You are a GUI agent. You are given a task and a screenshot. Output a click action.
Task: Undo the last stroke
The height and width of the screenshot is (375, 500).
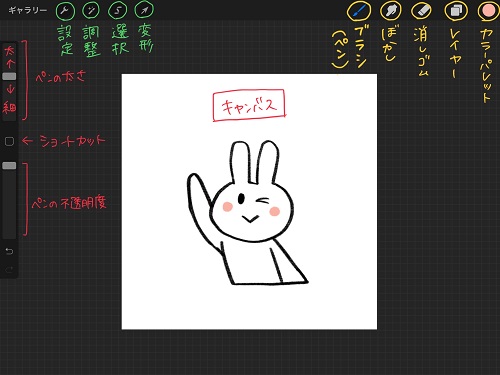pyautogui.click(x=9, y=251)
